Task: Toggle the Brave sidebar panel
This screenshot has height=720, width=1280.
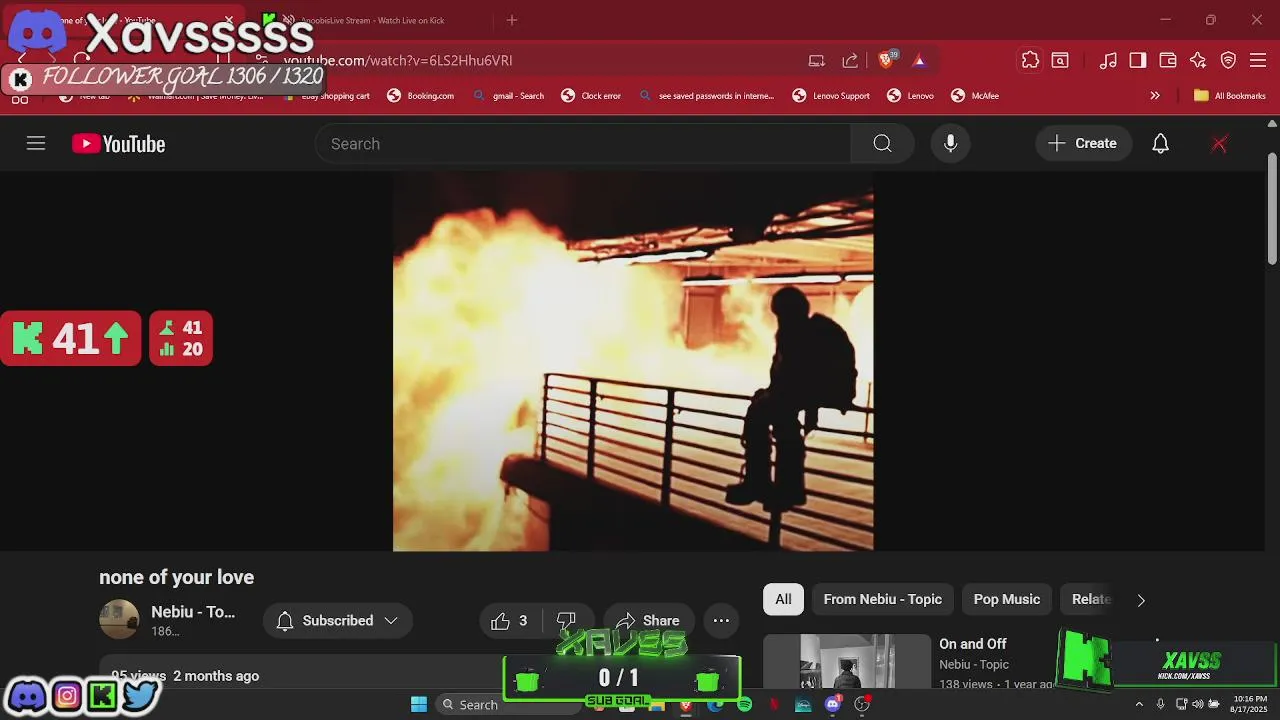Action: (1138, 61)
